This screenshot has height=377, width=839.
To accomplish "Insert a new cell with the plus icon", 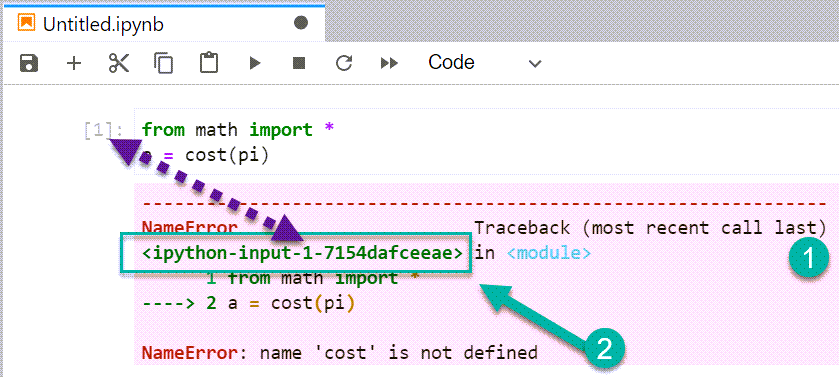I will pyautogui.click(x=73, y=63).
